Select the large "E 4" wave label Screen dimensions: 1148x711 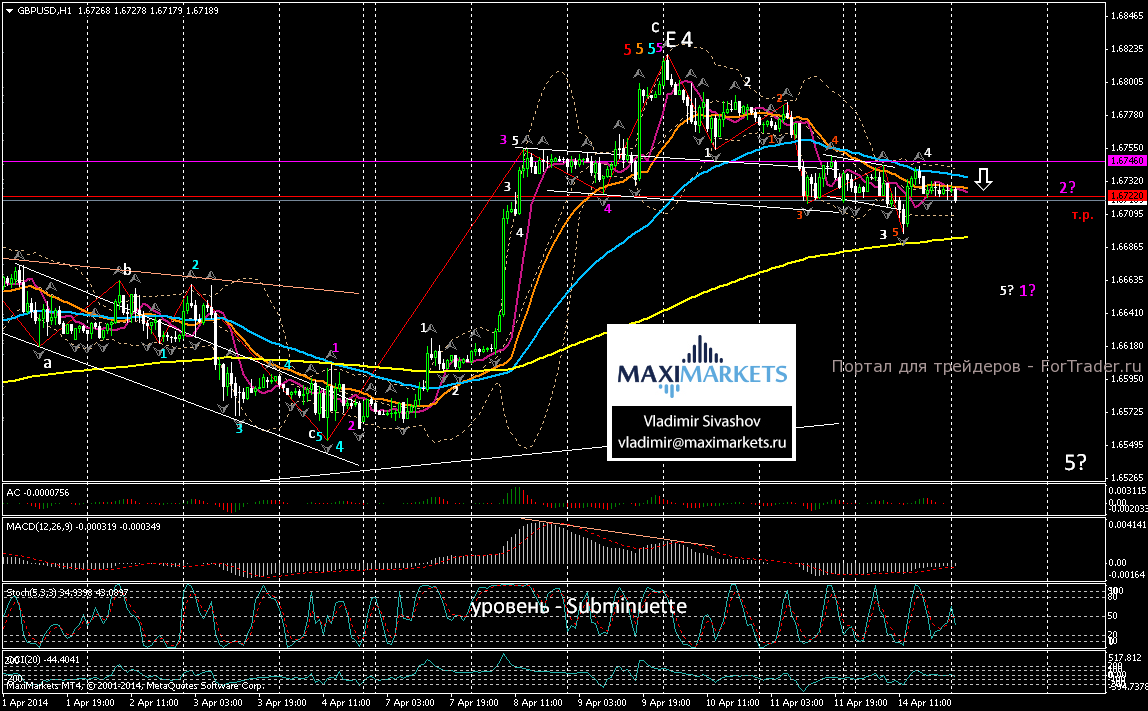click(x=679, y=40)
